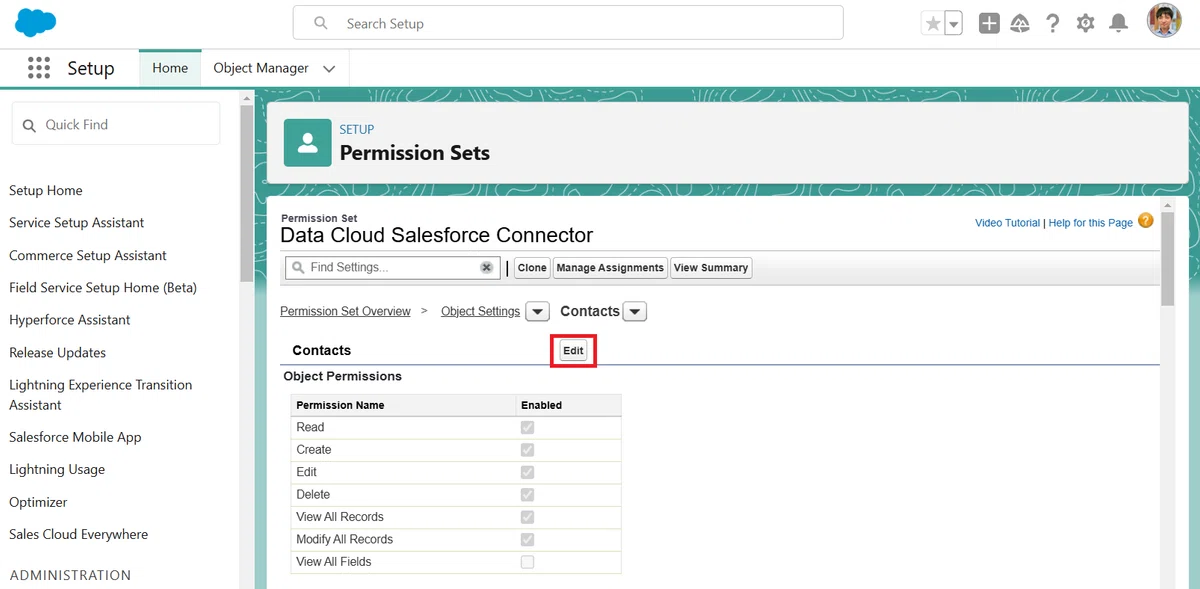Image resolution: width=1200 pixels, height=589 pixels.
Task: Click the View Summary button
Action: pyautogui.click(x=711, y=268)
